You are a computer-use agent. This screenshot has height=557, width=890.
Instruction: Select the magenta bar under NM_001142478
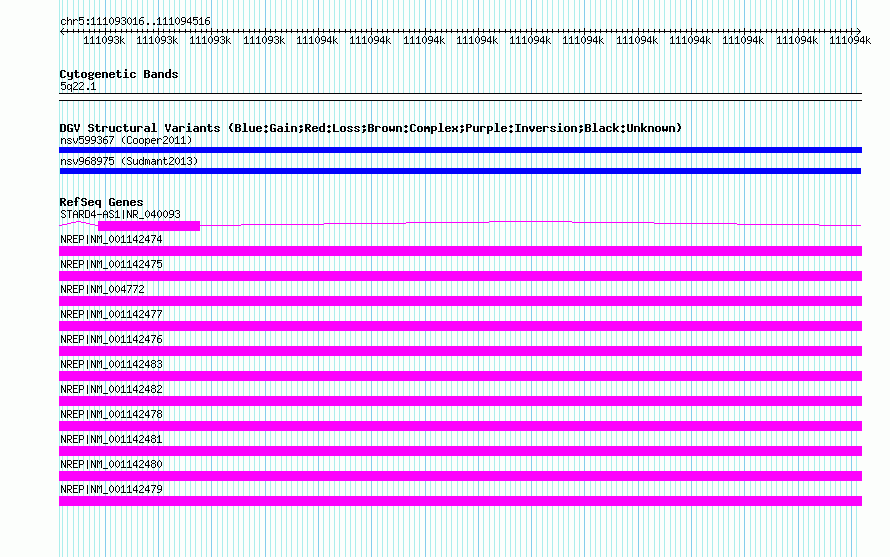click(460, 426)
